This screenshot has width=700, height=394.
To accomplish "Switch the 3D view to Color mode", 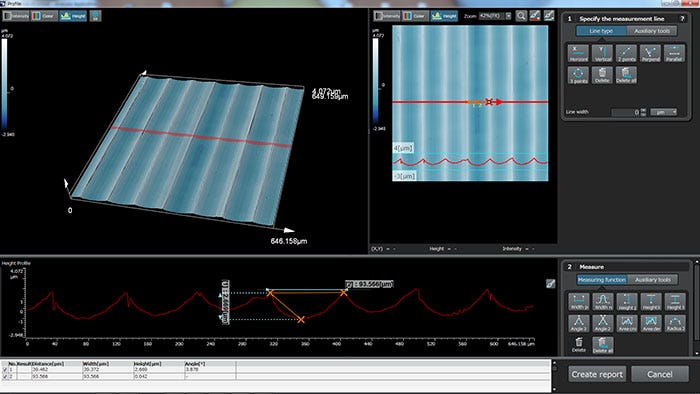I will point(44,16).
